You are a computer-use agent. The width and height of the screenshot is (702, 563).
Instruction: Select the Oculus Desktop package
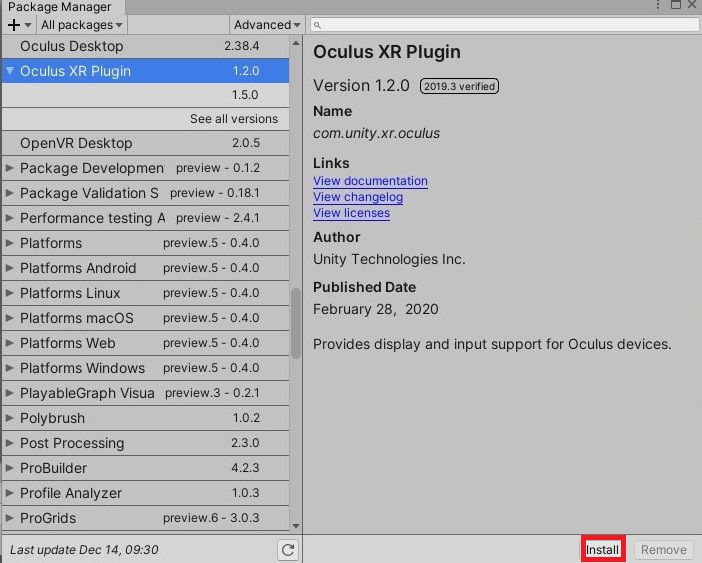coord(146,46)
